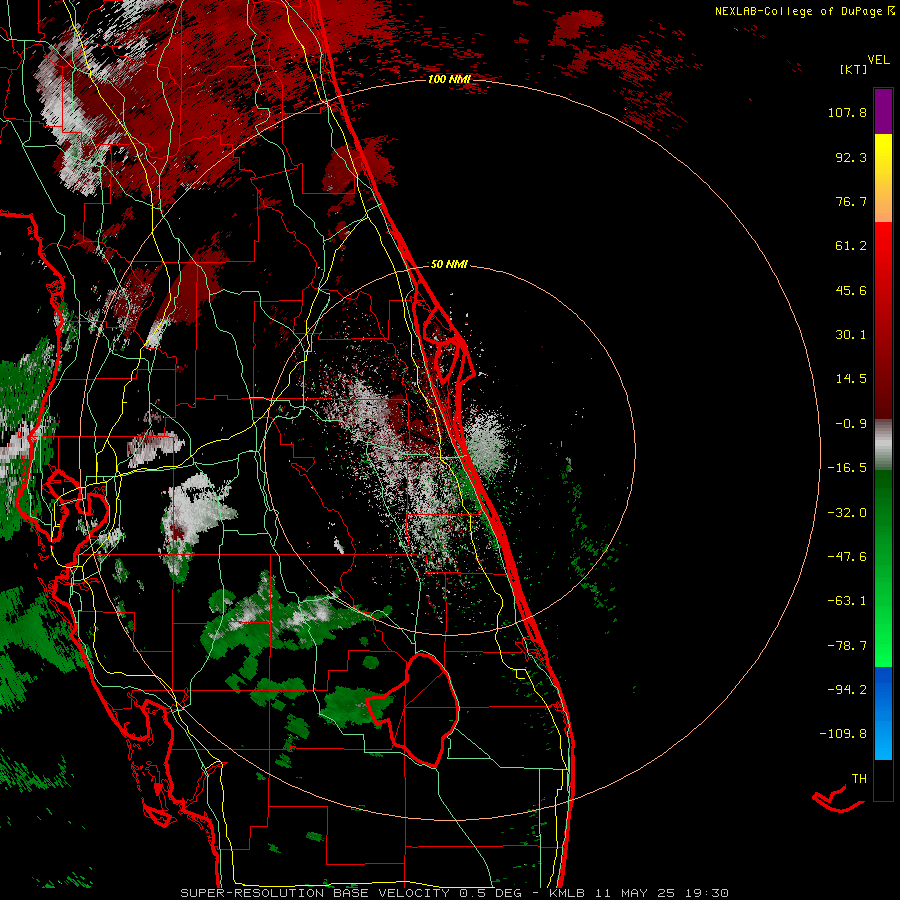The height and width of the screenshot is (900, 900).
Task: Select the 14.5 velocity scale value
Action: tap(851, 379)
